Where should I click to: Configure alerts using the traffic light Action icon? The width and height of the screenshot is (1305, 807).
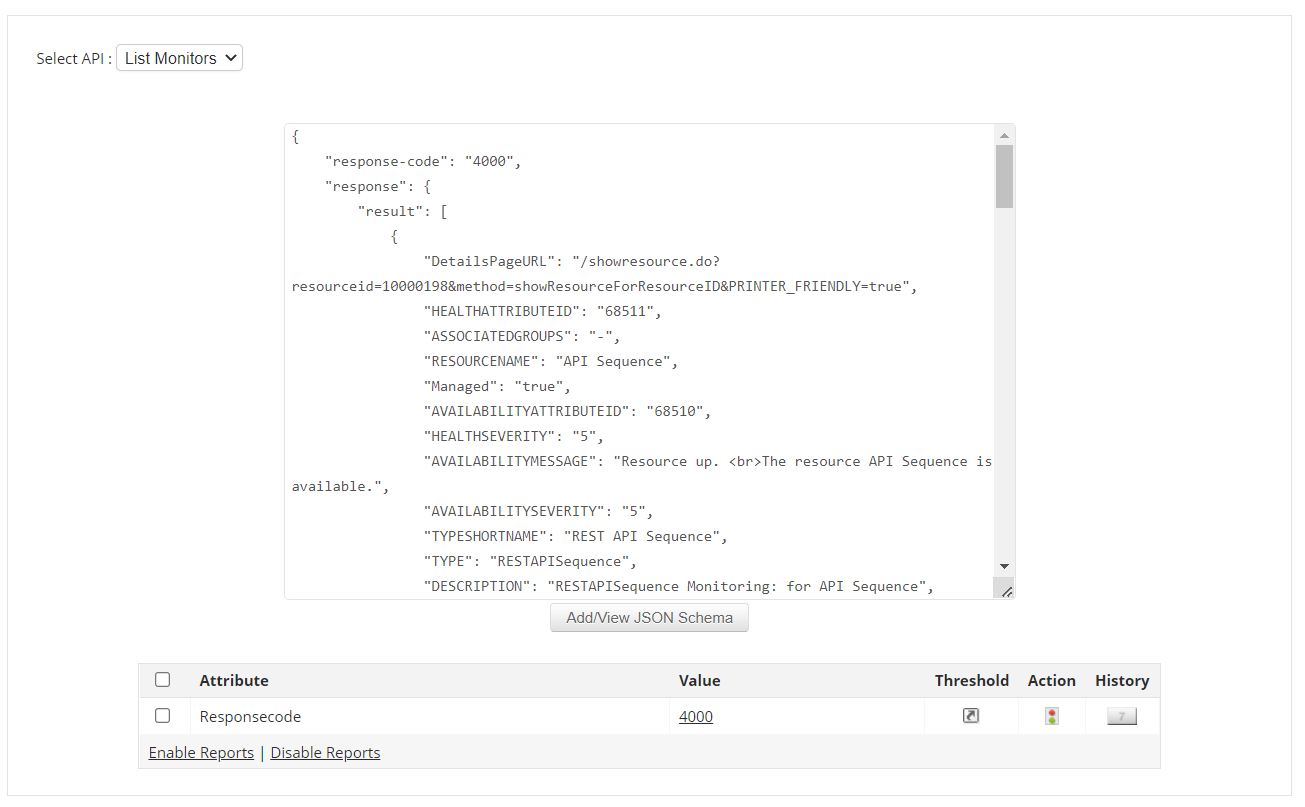[x=1051, y=716]
